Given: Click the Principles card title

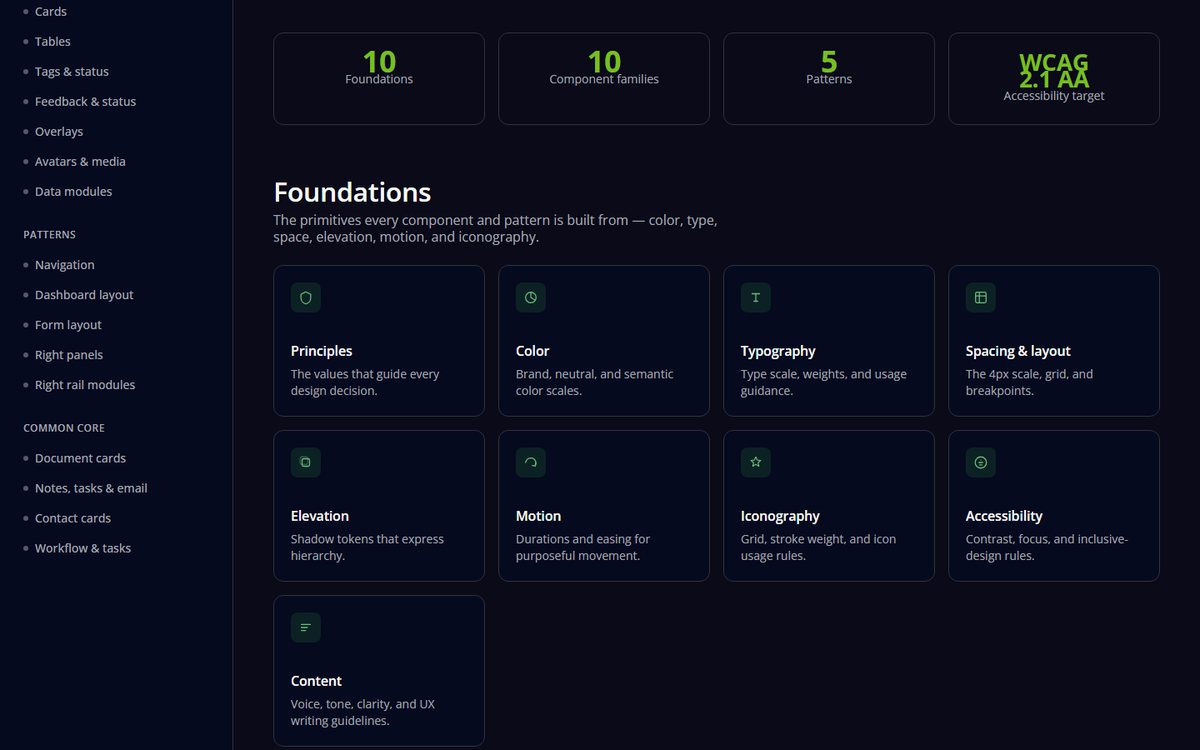Looking at the screenshot, I should coord(321,351).
